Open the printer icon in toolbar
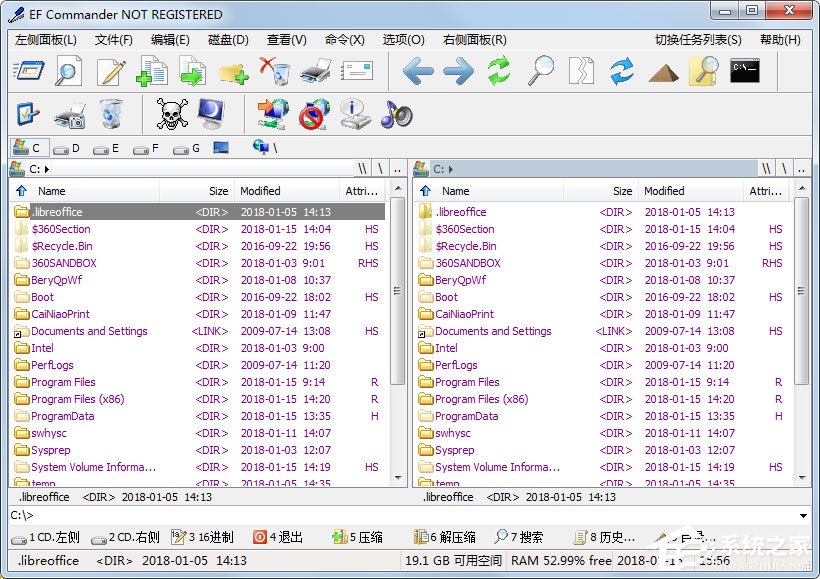This screenshot has width=820, height=579. pos(316,71)
